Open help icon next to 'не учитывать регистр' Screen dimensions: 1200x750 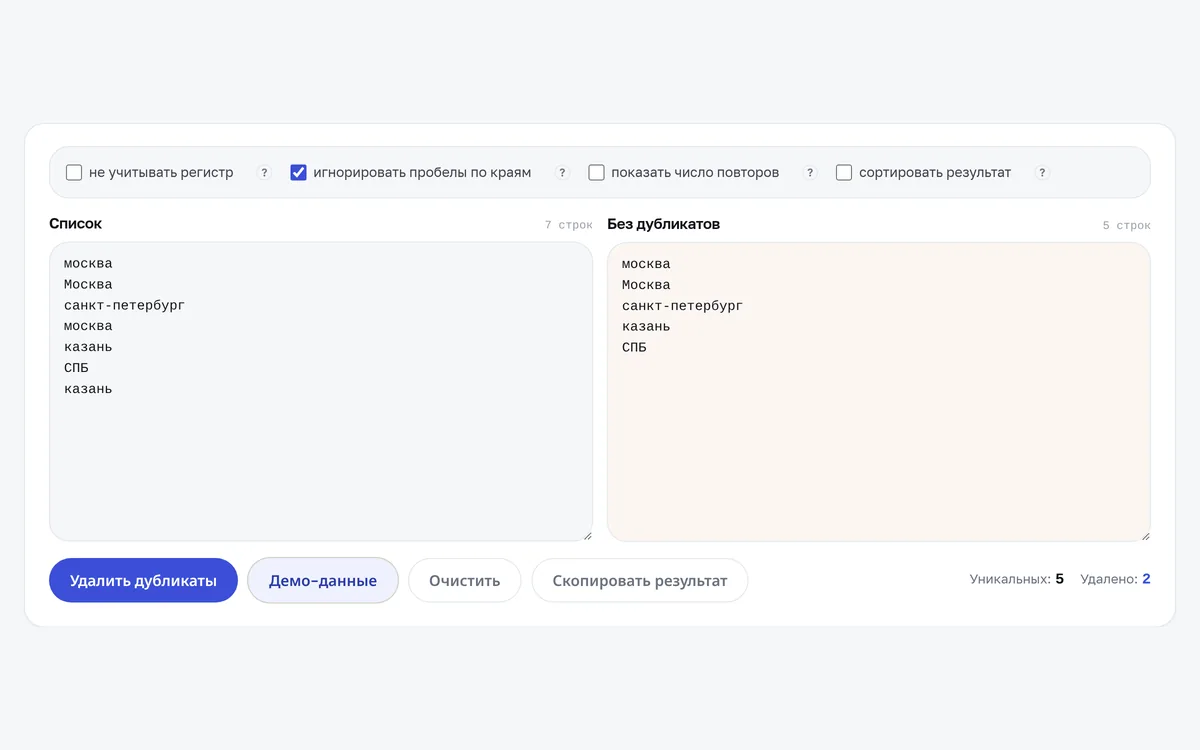(x=264, y=173)
